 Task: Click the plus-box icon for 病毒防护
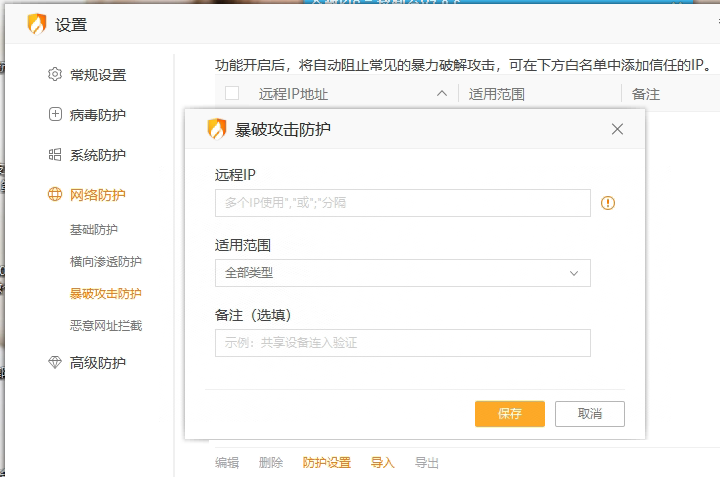[55, 115]
